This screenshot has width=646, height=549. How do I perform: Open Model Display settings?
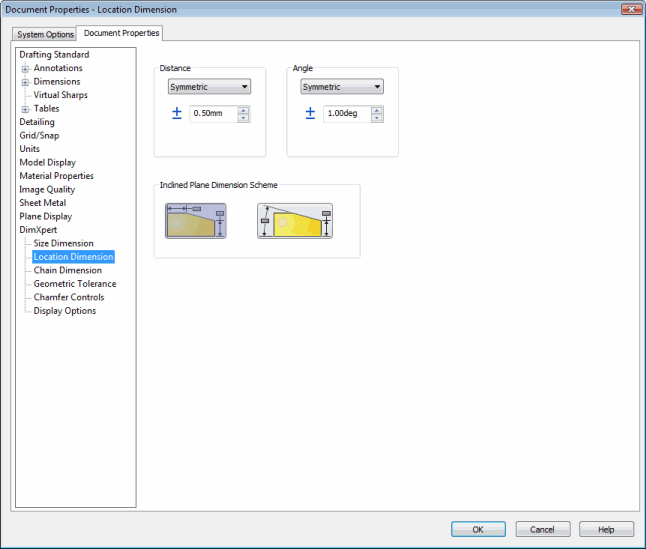pos(48,163)
